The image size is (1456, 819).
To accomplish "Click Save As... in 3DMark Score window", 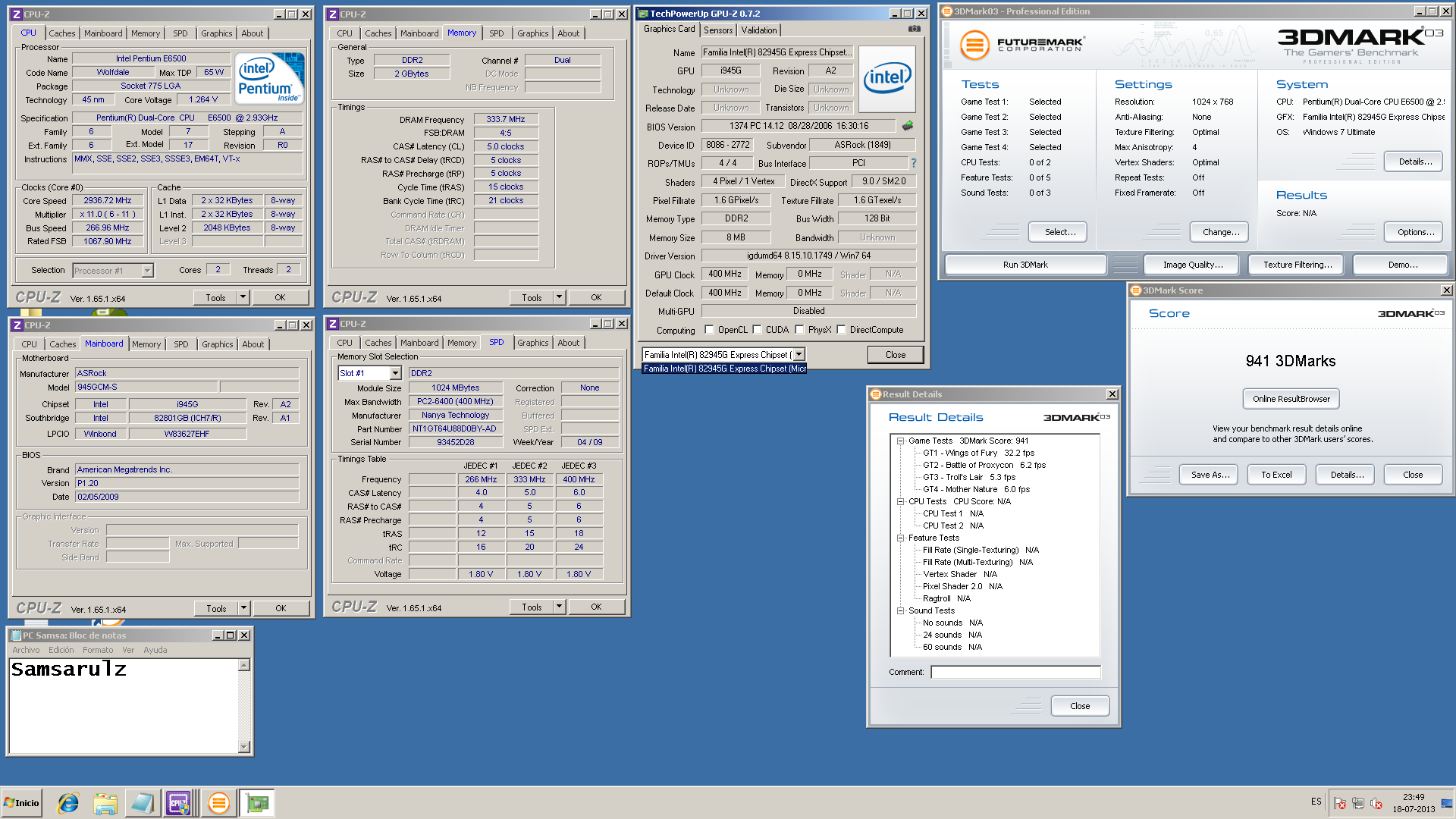I will coord(1209,475).
